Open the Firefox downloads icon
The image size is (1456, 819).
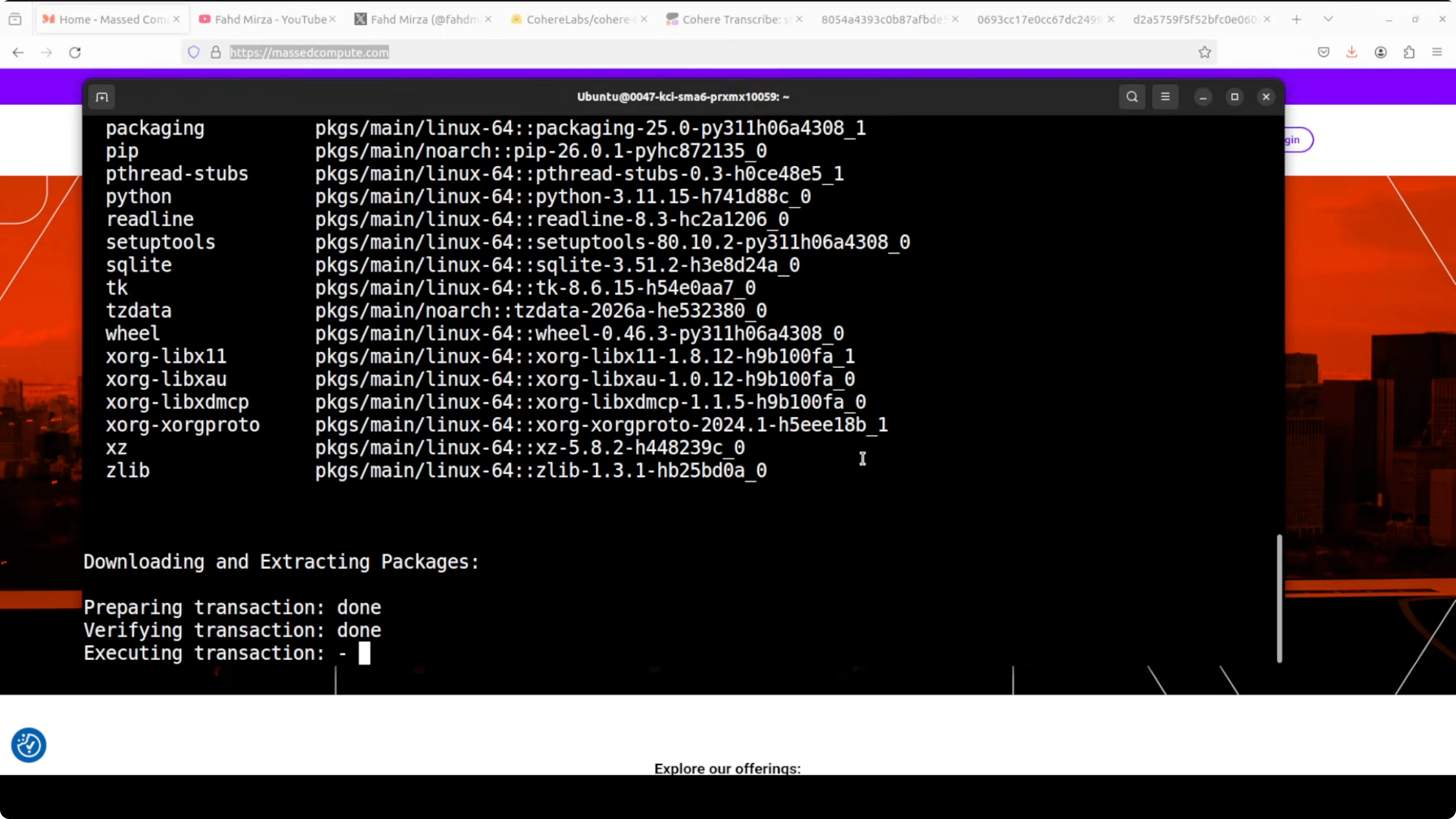pos(1352,53)
